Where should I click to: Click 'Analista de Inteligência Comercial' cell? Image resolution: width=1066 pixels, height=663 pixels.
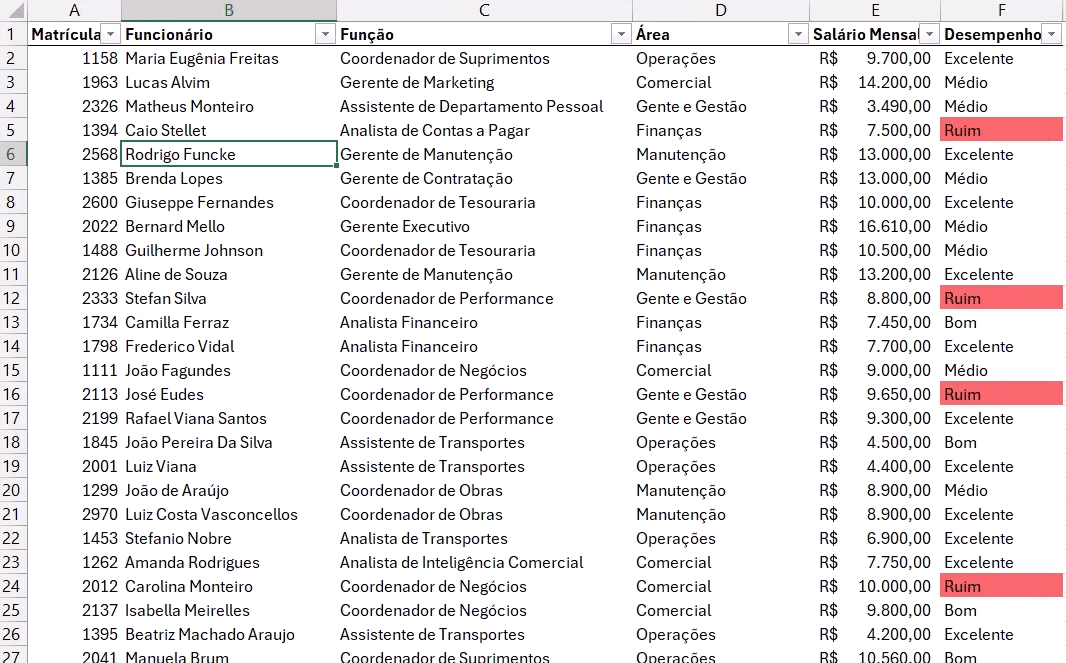pos(484,562)
